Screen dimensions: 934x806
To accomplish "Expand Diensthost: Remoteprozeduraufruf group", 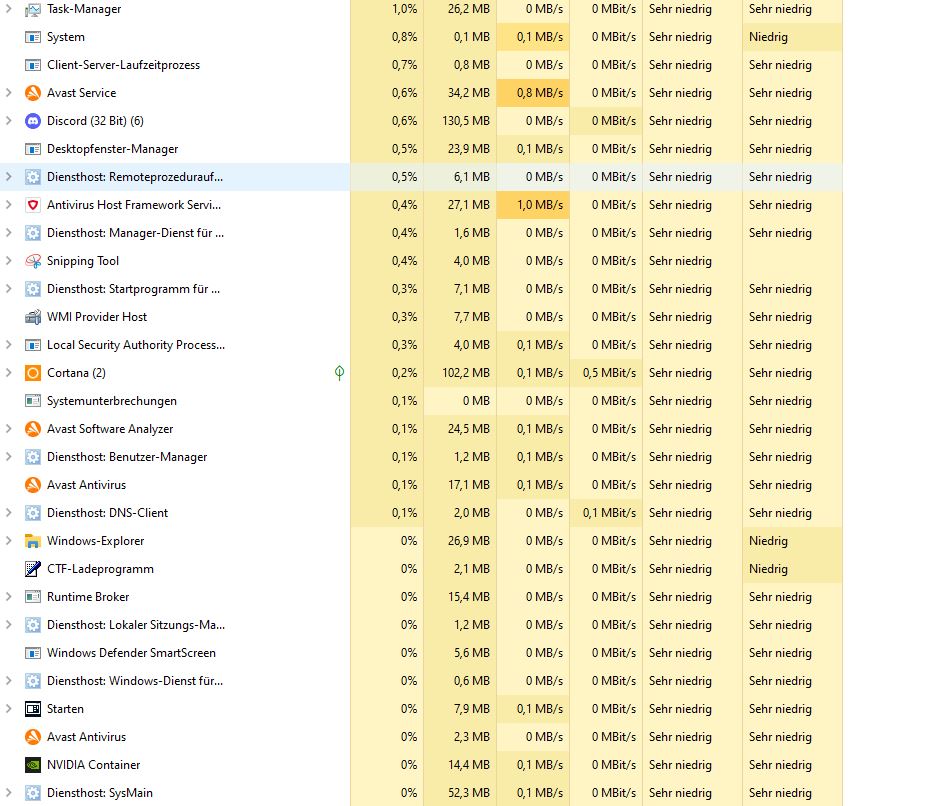I will pyautogui.click(x=8, y=177).
